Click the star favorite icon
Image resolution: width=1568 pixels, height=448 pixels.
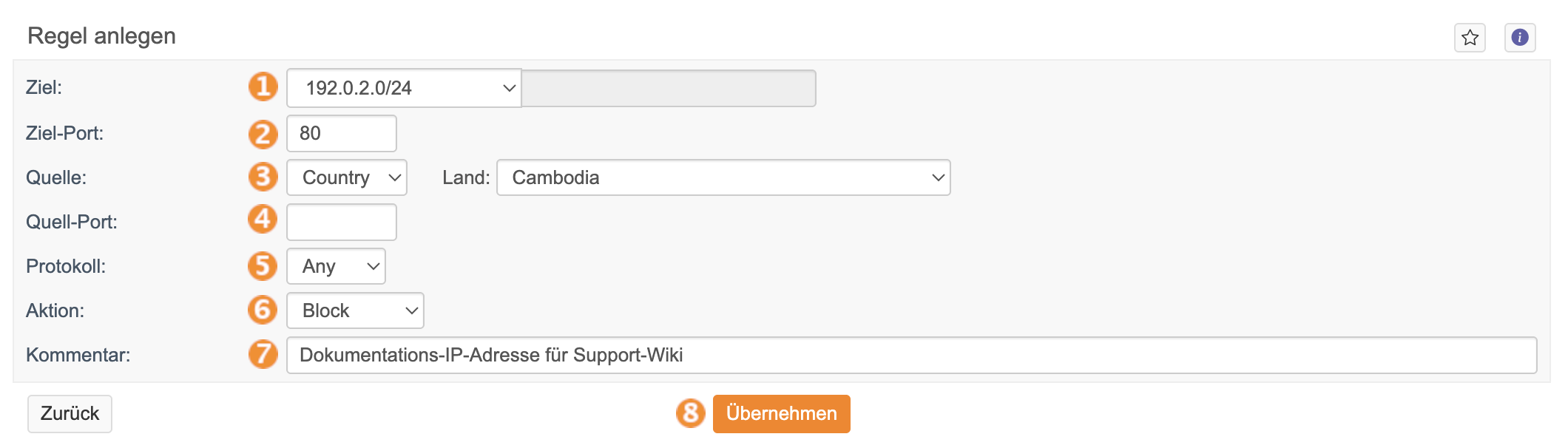1470,38
